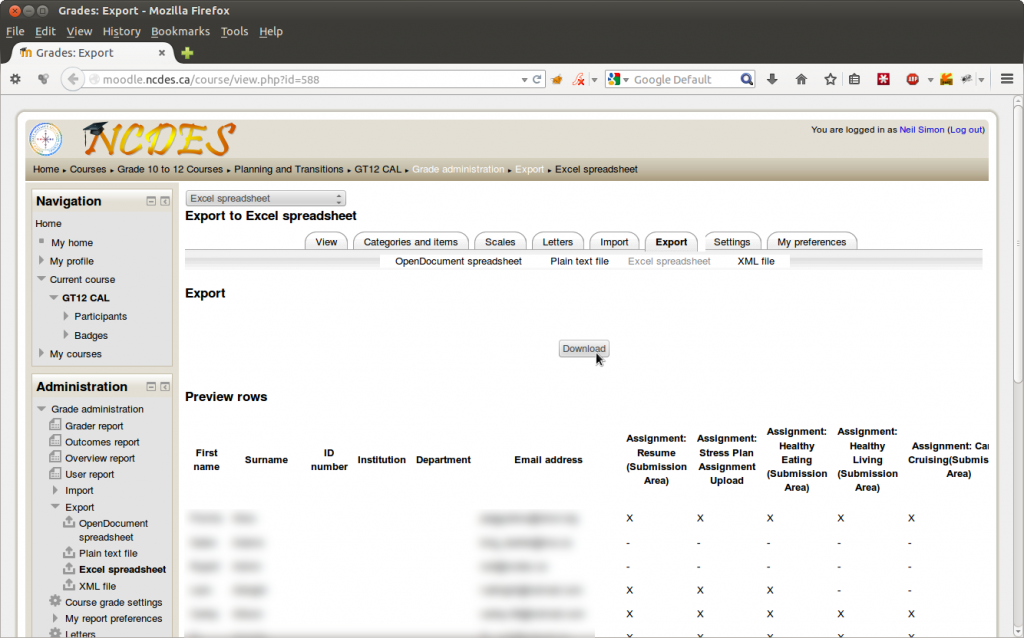Select OpenDocument spreadsheet sub-tab
The height and width of the screenshot is (638, 1024).
click(x=458, y=261)
